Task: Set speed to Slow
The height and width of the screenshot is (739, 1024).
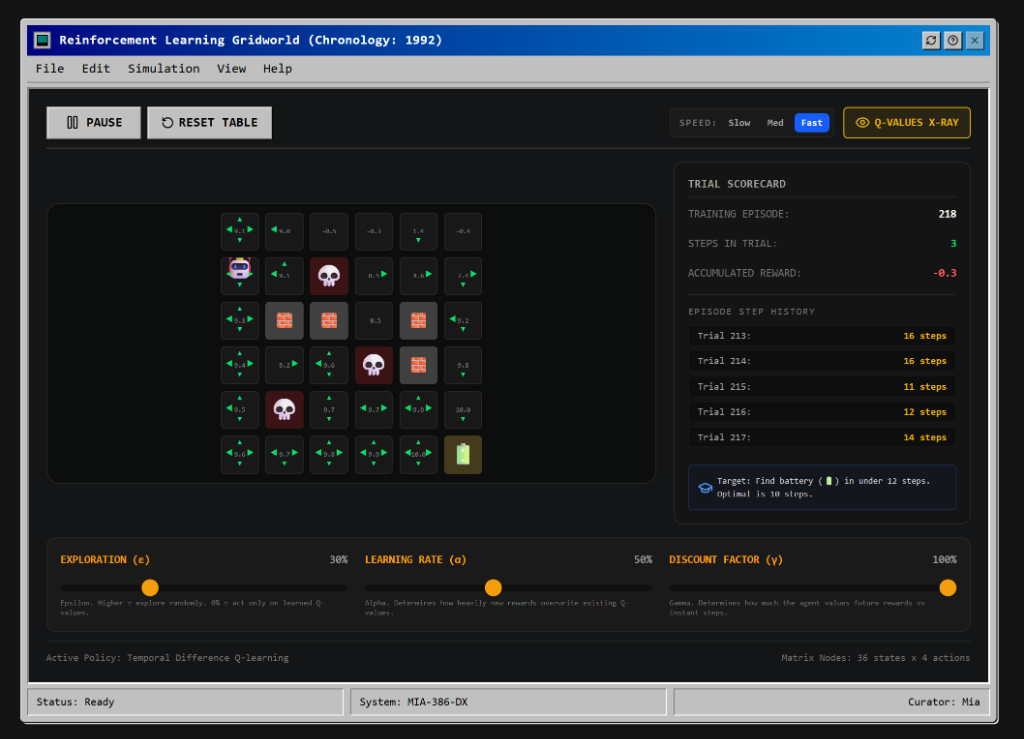Action: coord(739,123)
